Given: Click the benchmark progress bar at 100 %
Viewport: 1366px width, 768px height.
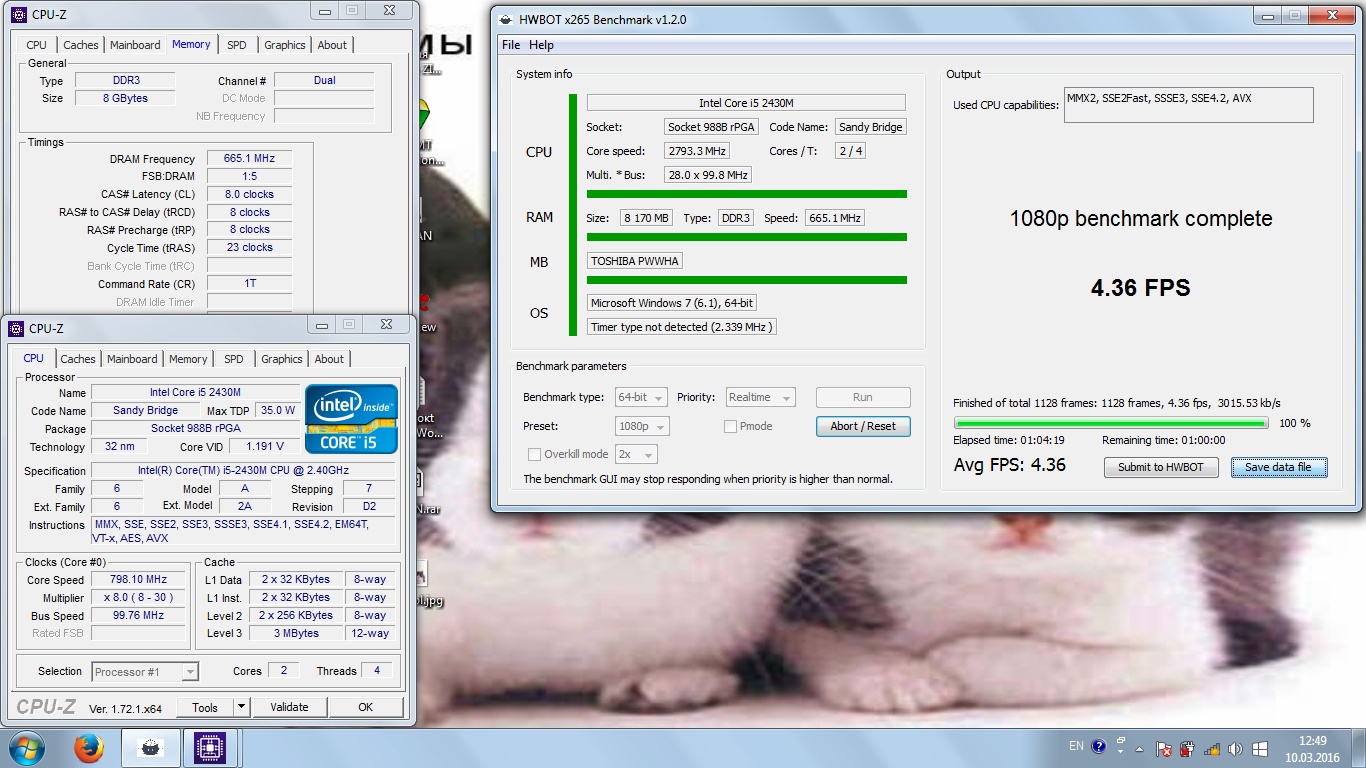Looking at the screenshot, I should click(x=1111, y=423).
